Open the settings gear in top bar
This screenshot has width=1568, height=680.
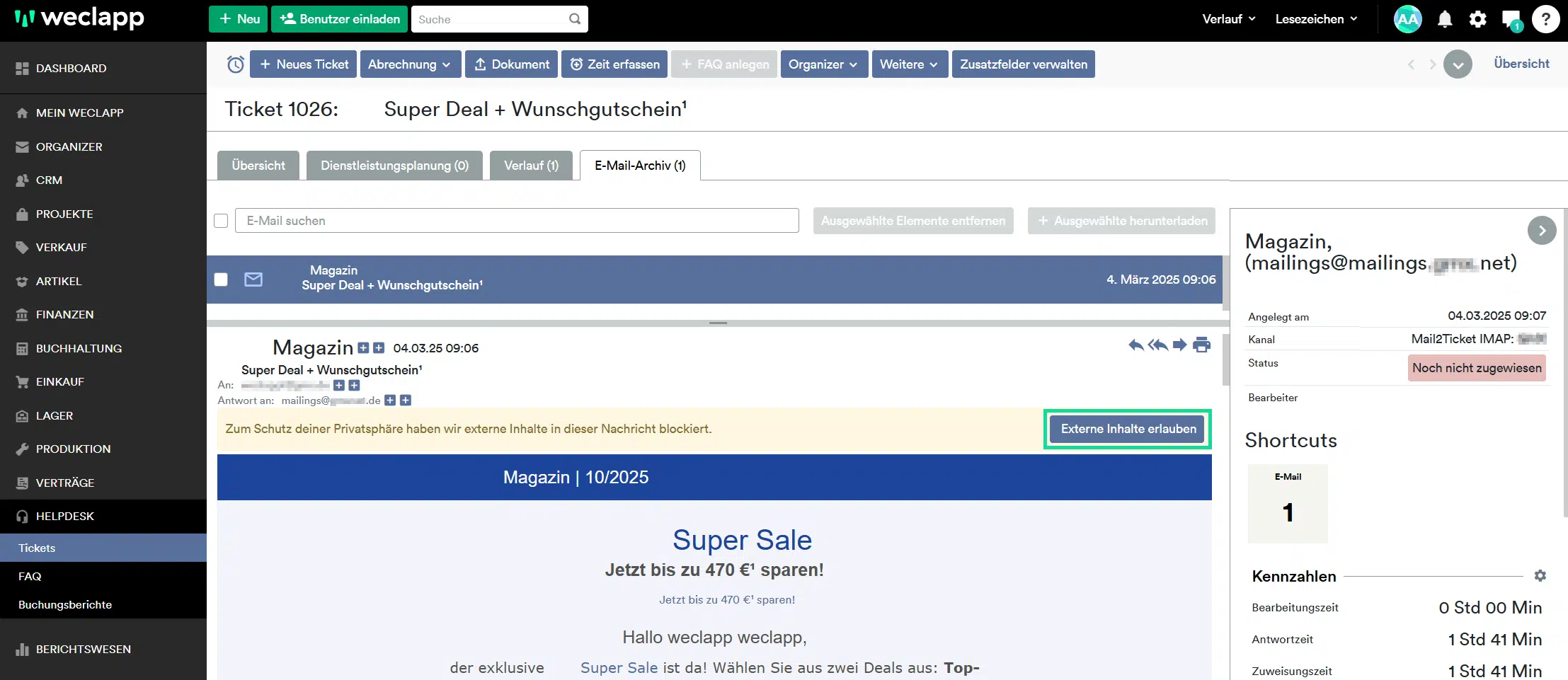coord(1477,19)
